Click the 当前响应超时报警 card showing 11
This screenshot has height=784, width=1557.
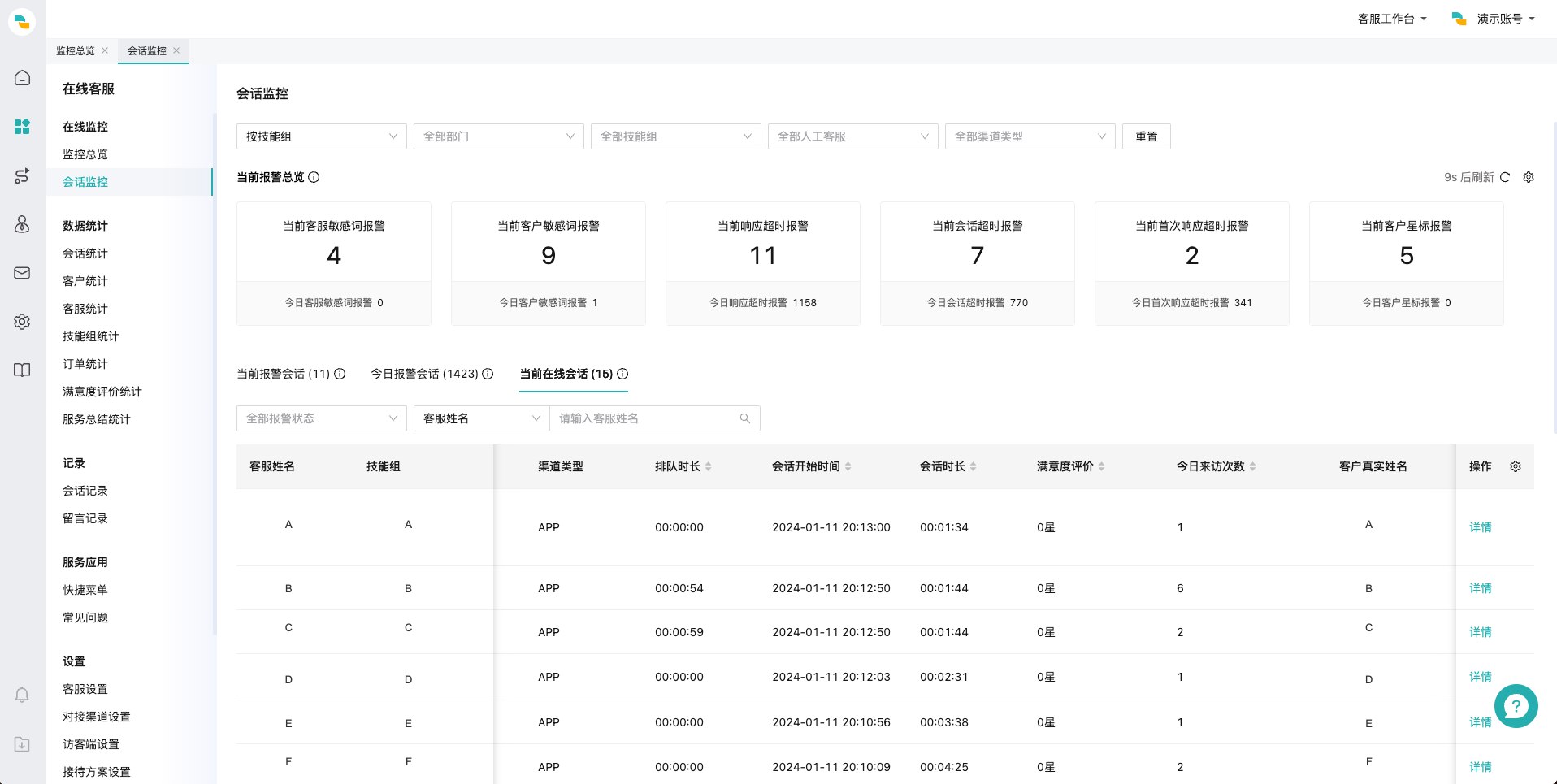click(x=763, y=263)
